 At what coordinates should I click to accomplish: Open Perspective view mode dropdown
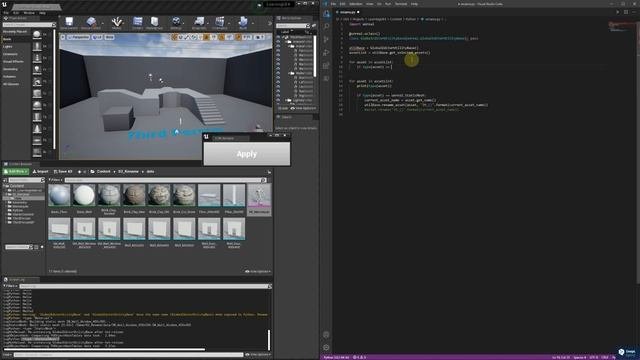[78, 37]
